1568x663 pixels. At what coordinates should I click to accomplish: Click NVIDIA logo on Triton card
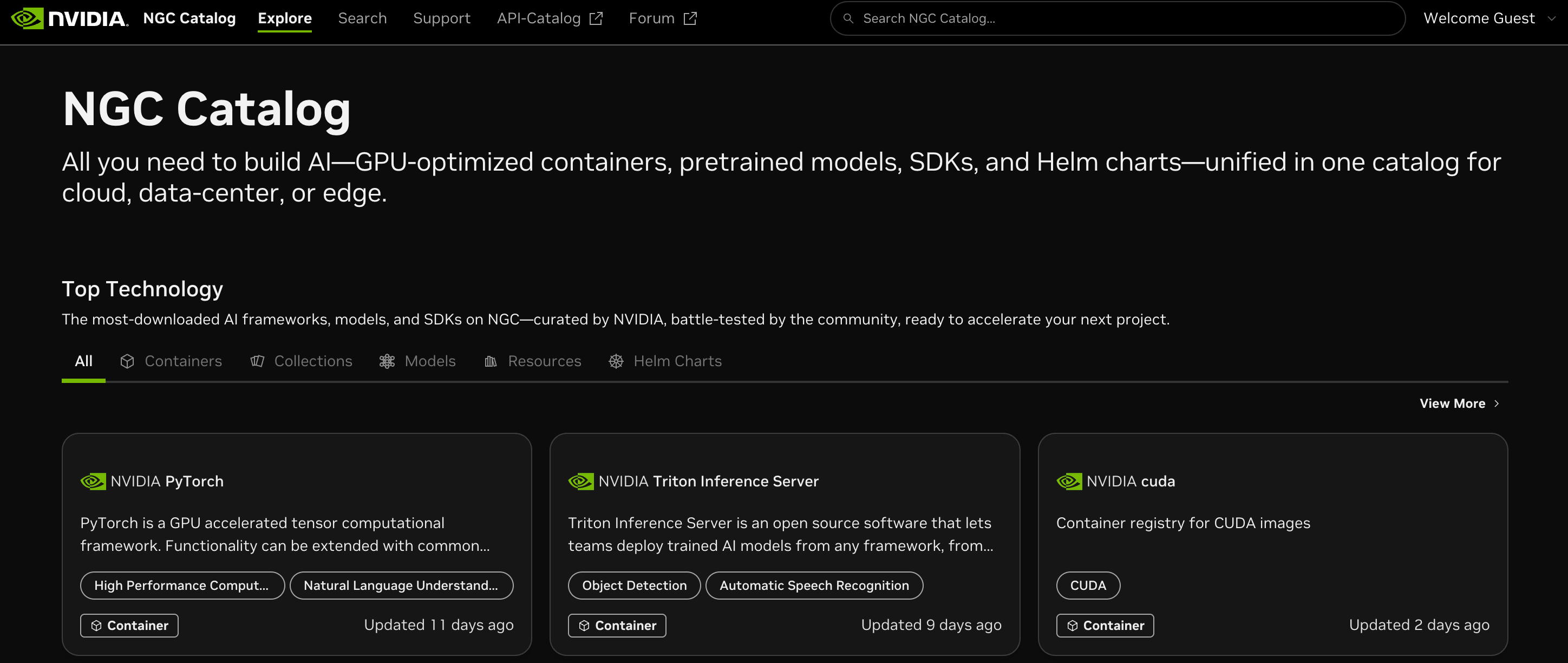point(580,482)
